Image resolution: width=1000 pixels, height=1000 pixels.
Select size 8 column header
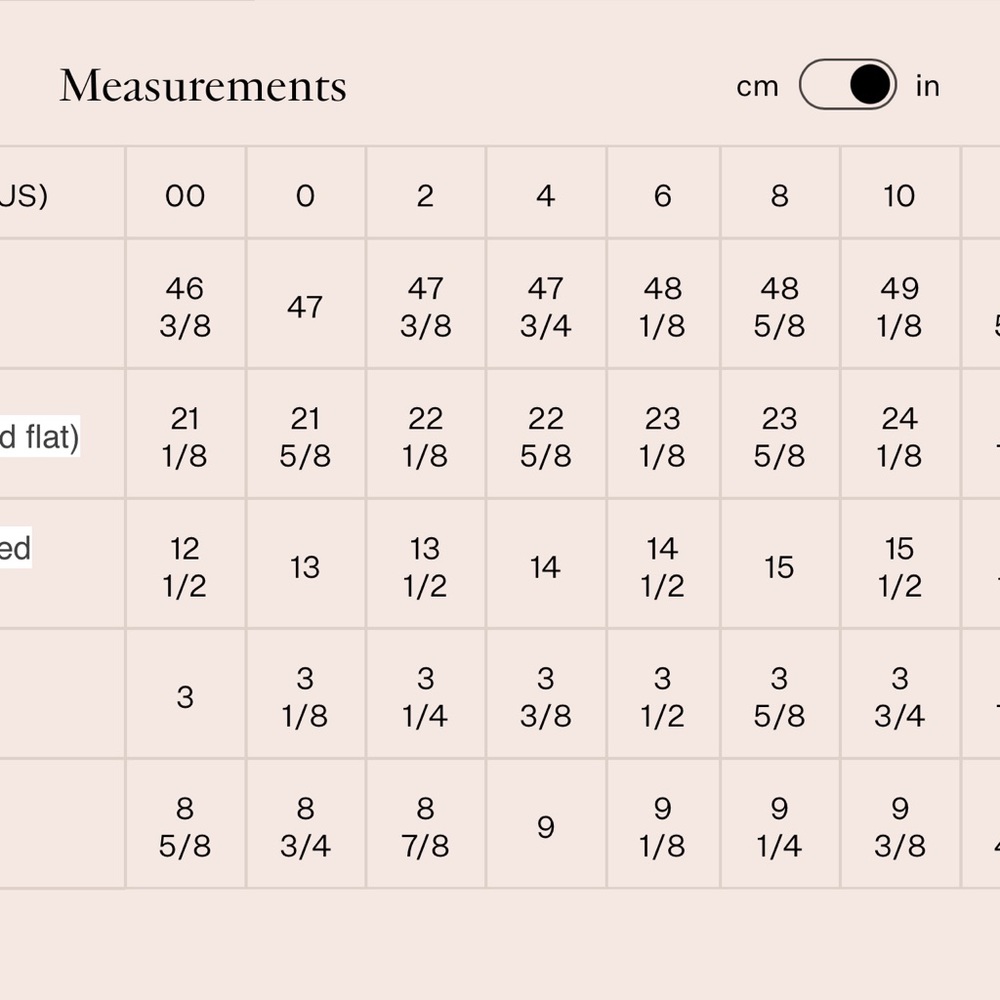pos(780,193)
